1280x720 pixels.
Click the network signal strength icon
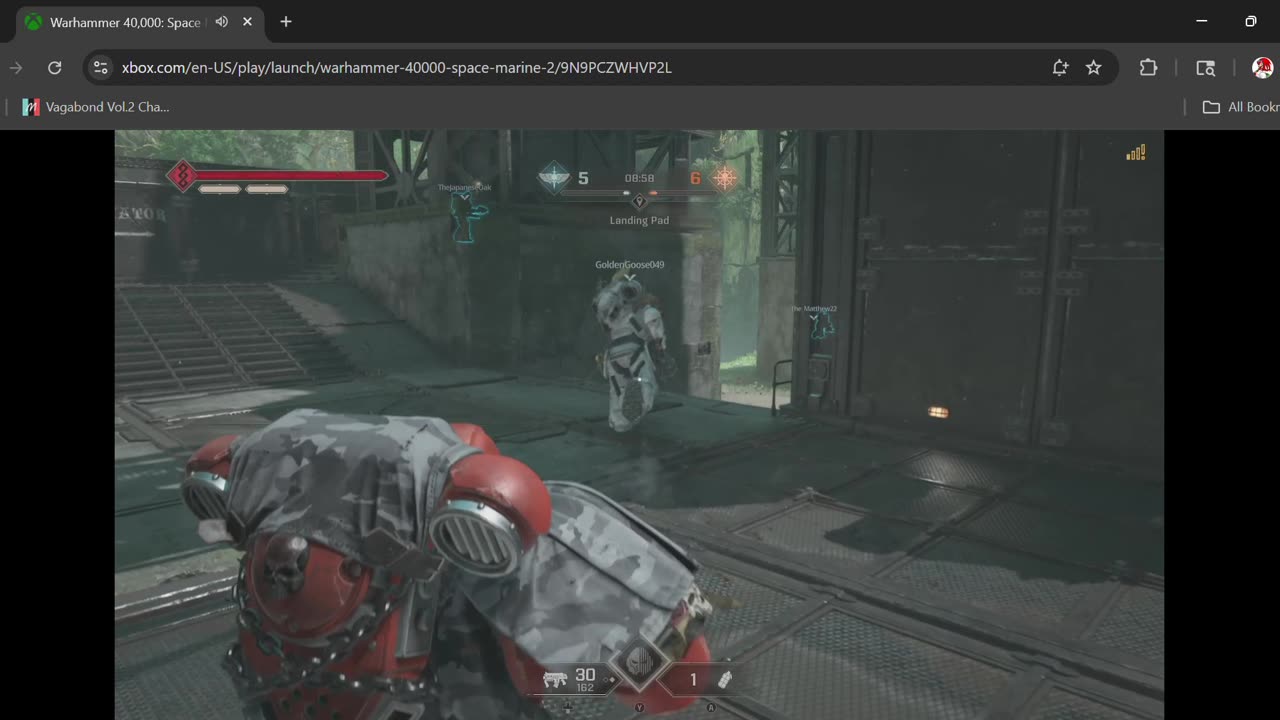coord(1136,153)
